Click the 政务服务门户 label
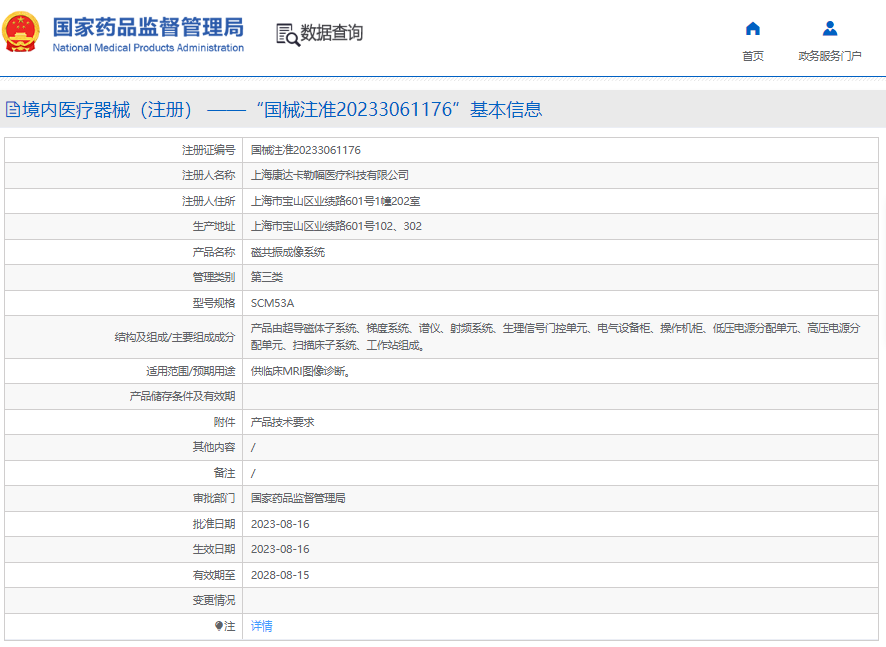This screenshot has width=886, height=647. [829, 56]
